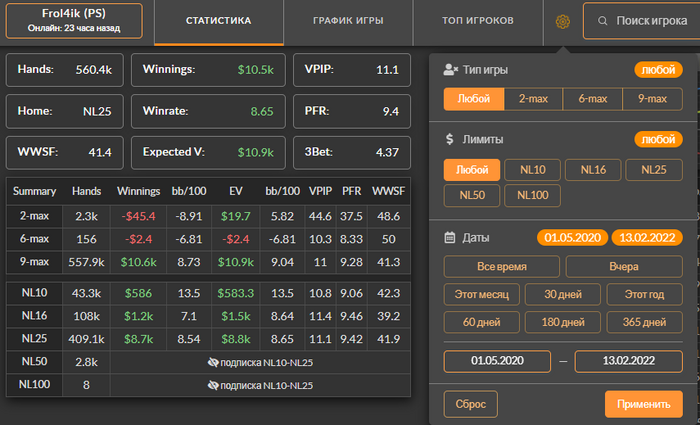Select the 9-max game type

click(653, 99)
